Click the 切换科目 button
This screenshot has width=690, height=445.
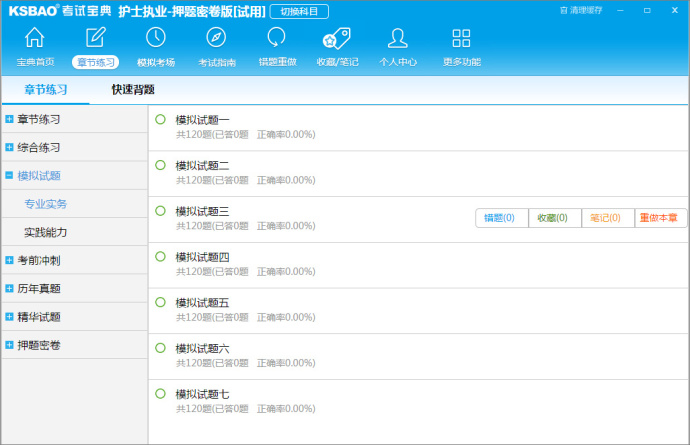pyautogui.click(x=299, y=11)
